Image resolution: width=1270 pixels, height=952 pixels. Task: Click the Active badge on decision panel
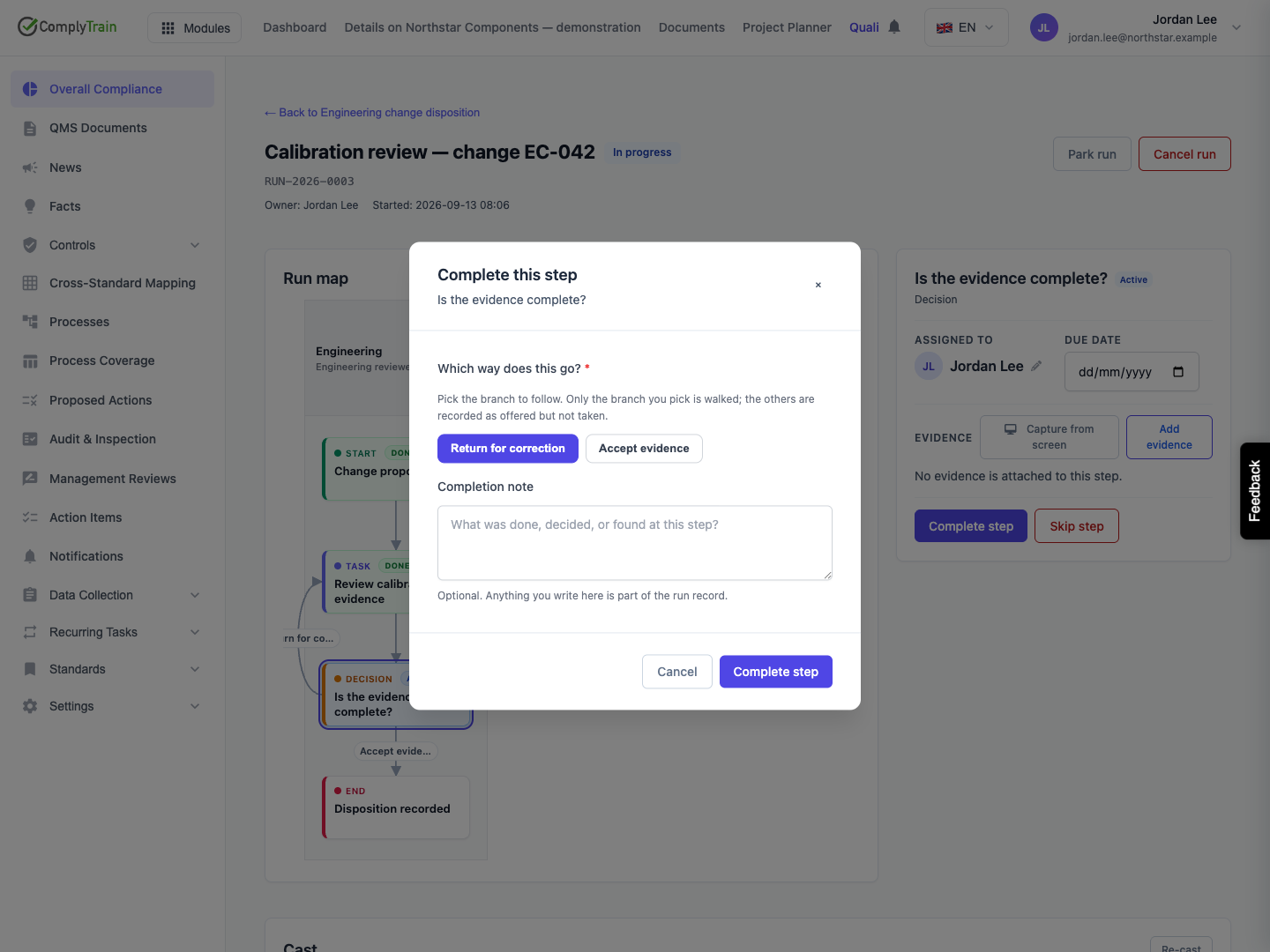coord(1133,279)
